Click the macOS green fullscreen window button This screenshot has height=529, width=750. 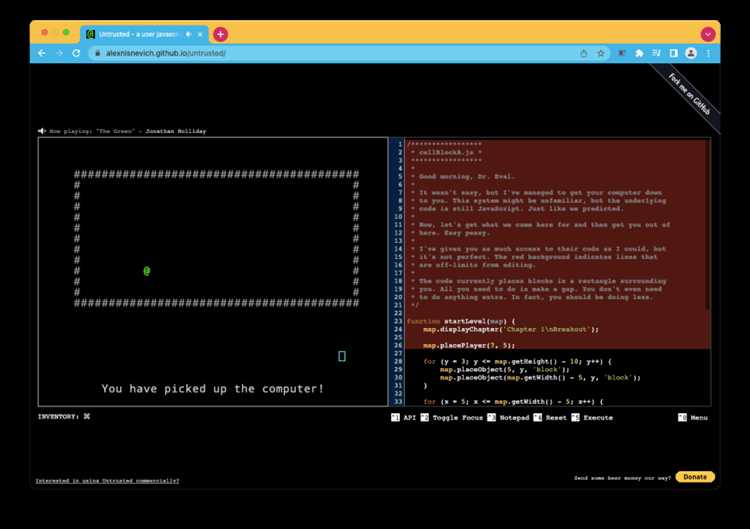click(x=66, y=33)
